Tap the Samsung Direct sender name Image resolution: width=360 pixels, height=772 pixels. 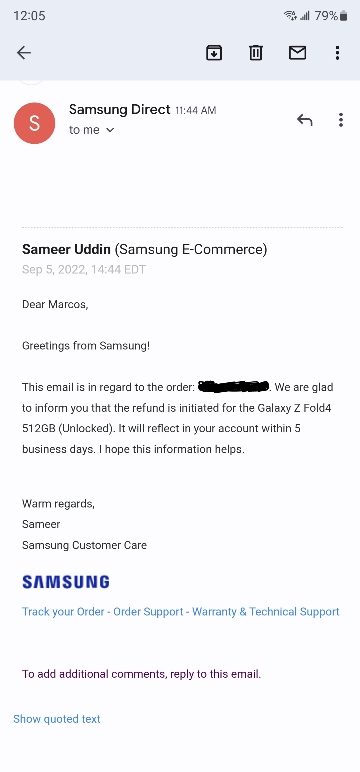pos(120,109)
